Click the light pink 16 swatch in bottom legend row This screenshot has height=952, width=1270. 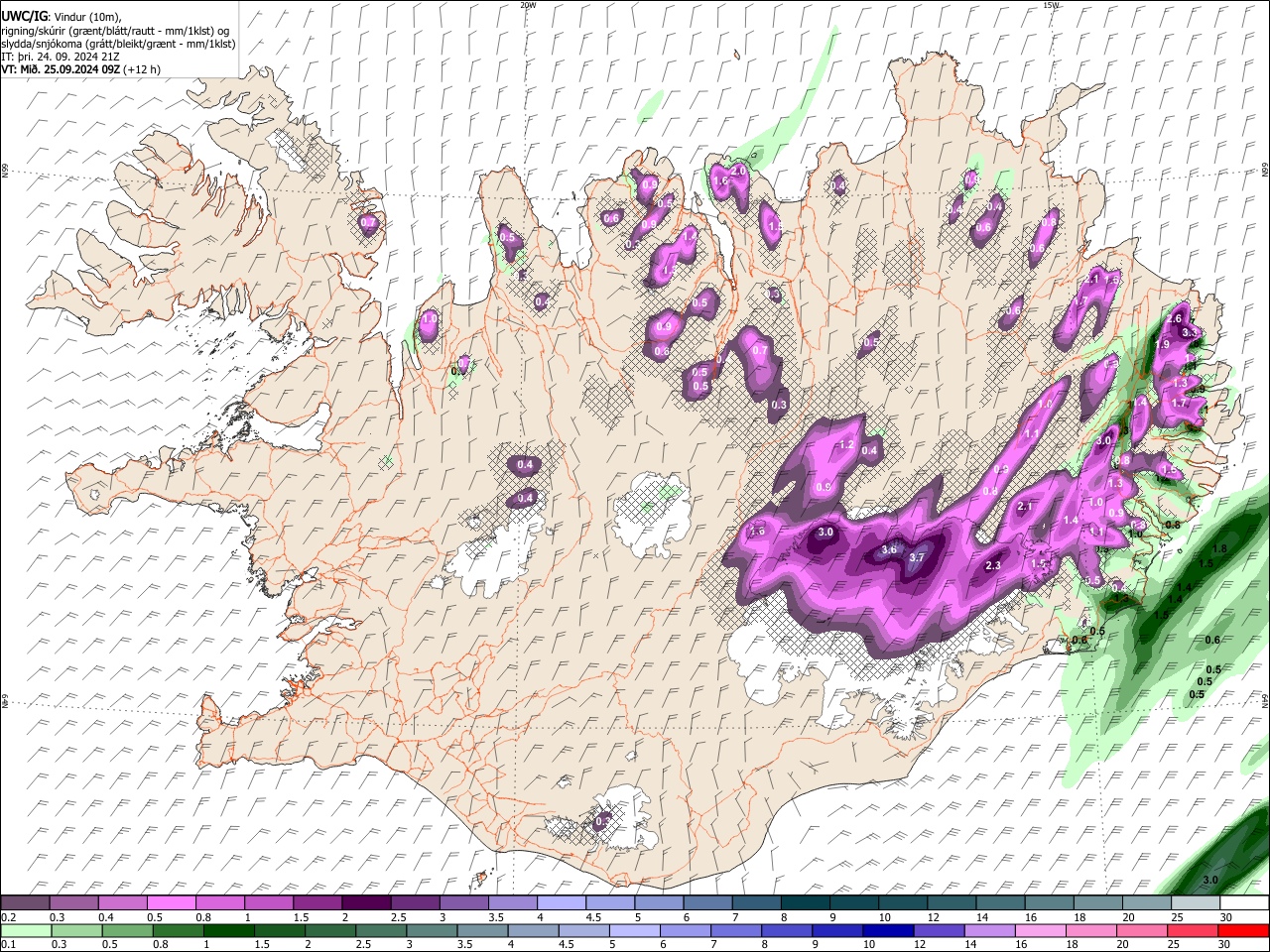(1038, 930)
